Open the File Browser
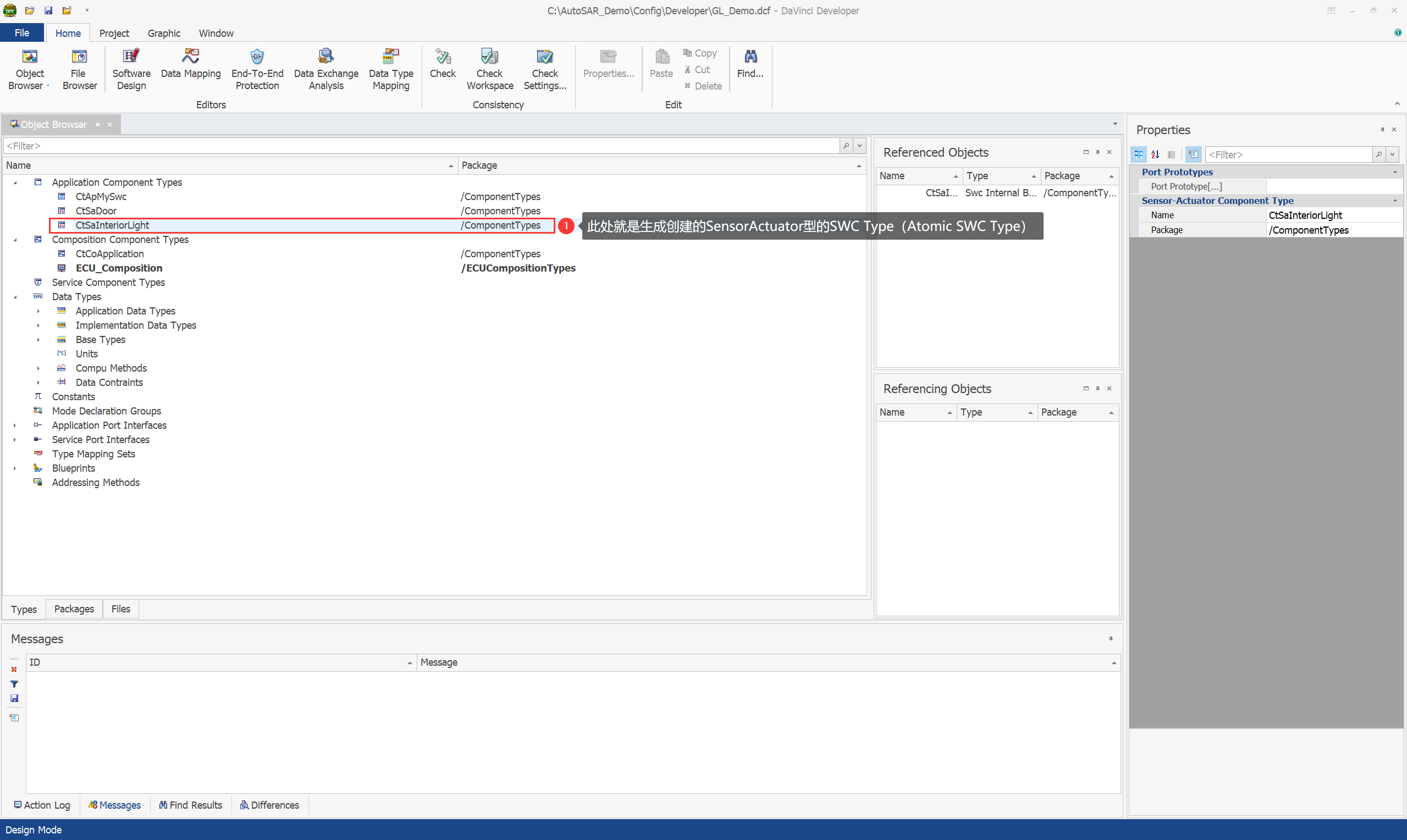This screenshot has width=1407, height=840. click(79, 70)
